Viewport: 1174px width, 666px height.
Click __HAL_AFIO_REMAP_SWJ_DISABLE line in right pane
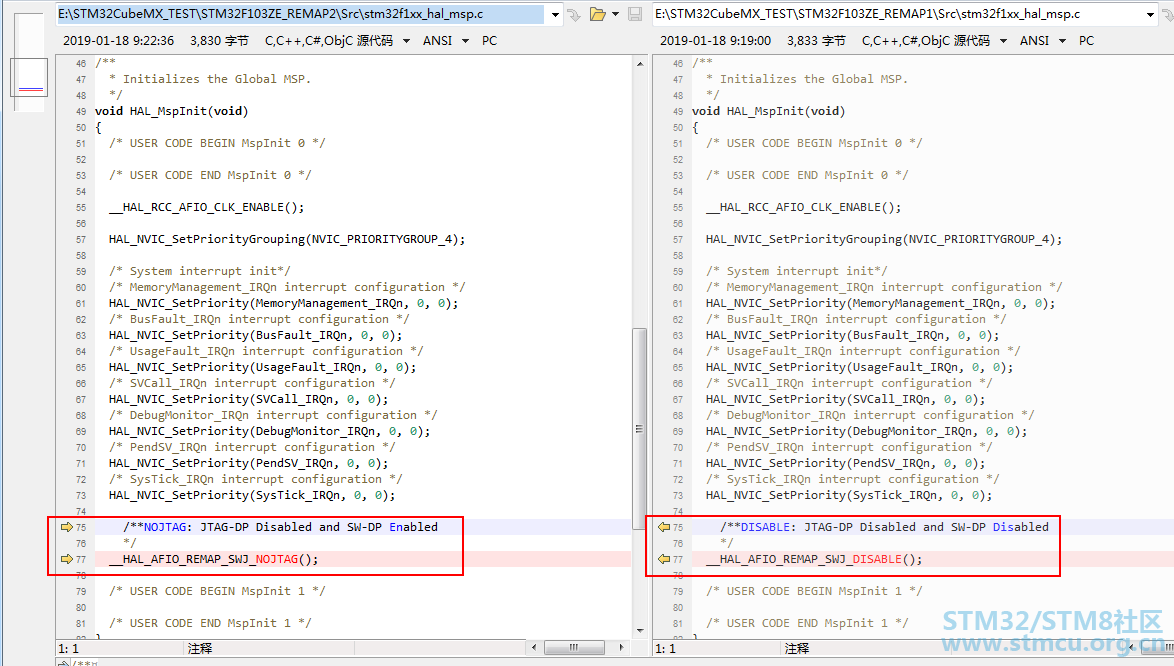point(814,559)
